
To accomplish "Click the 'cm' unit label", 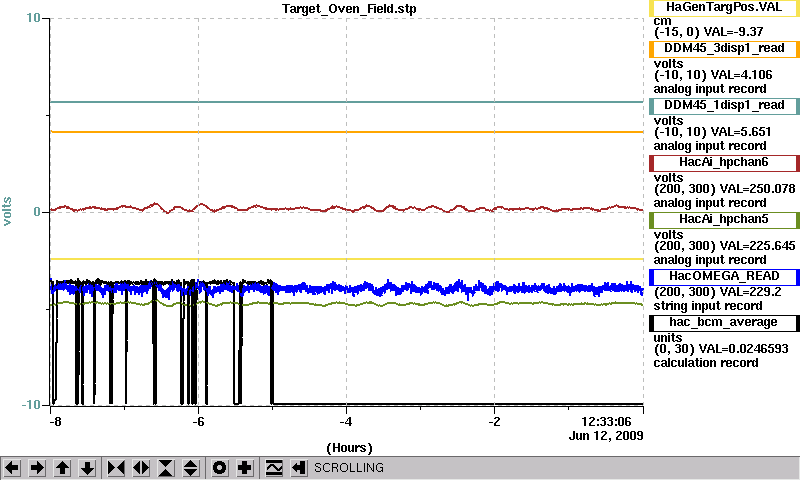I will (662, 21).
